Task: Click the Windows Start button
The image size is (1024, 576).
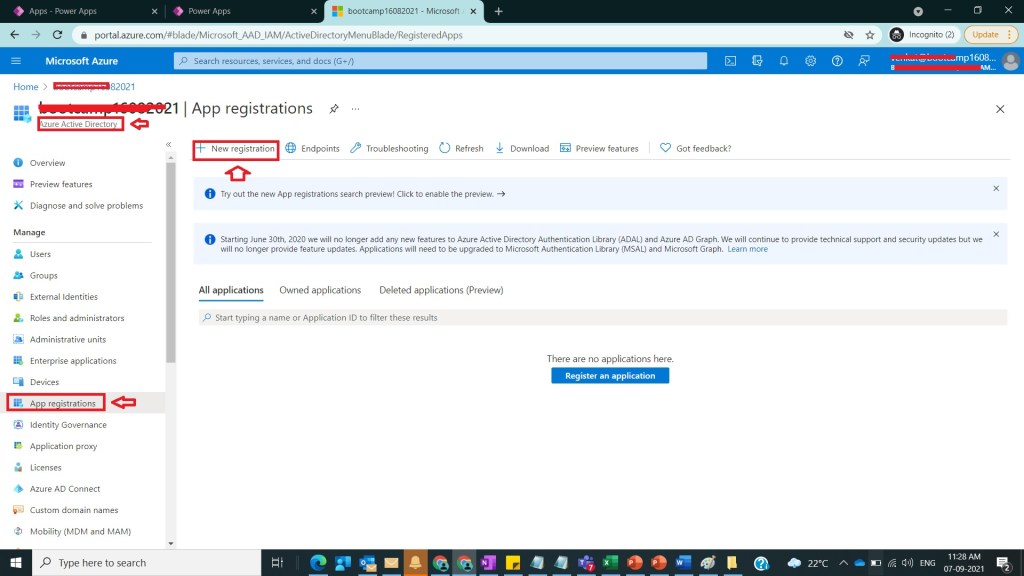Action: (x=17, y=562)
